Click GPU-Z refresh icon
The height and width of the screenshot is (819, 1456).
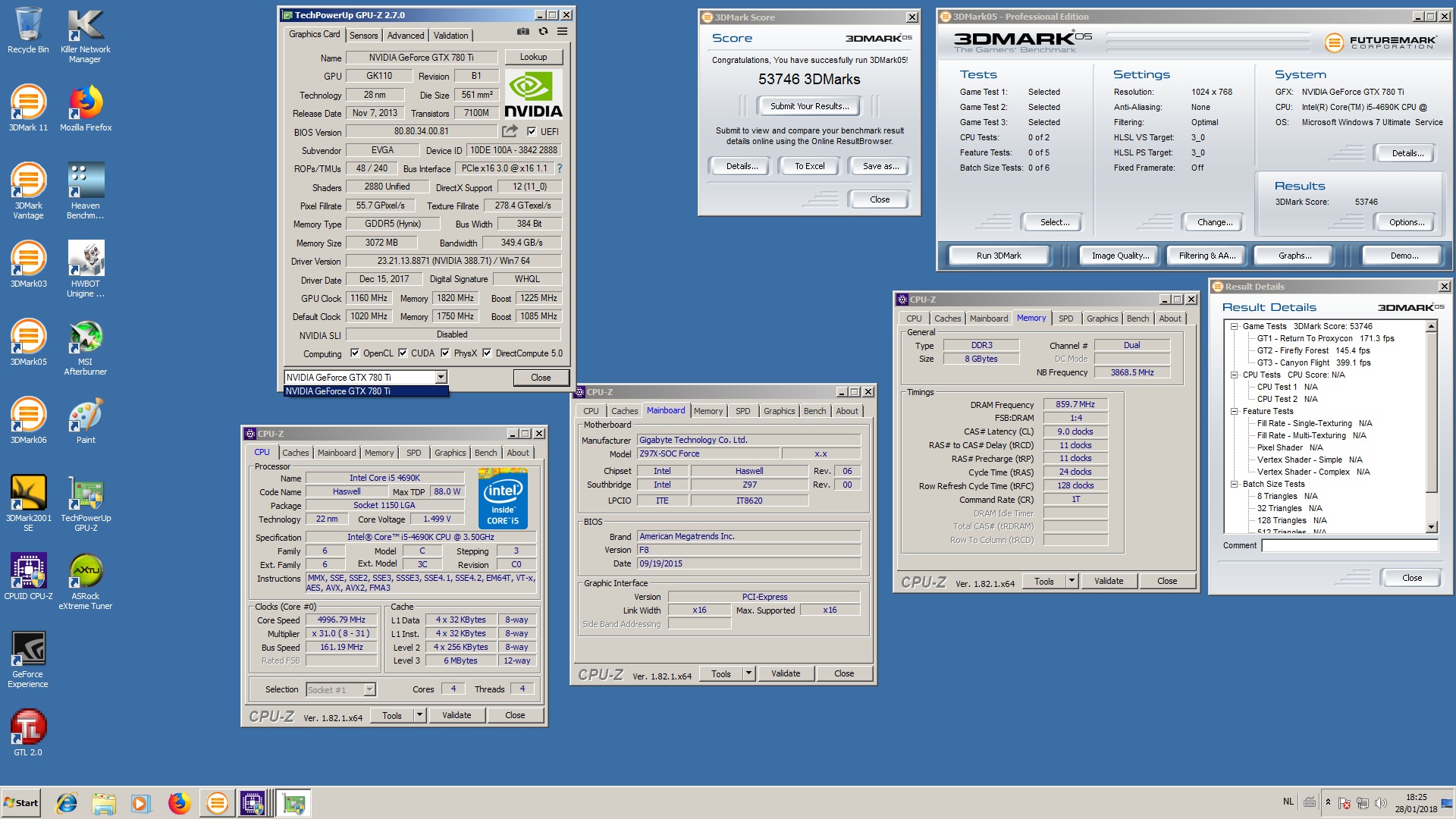[543, 31]
